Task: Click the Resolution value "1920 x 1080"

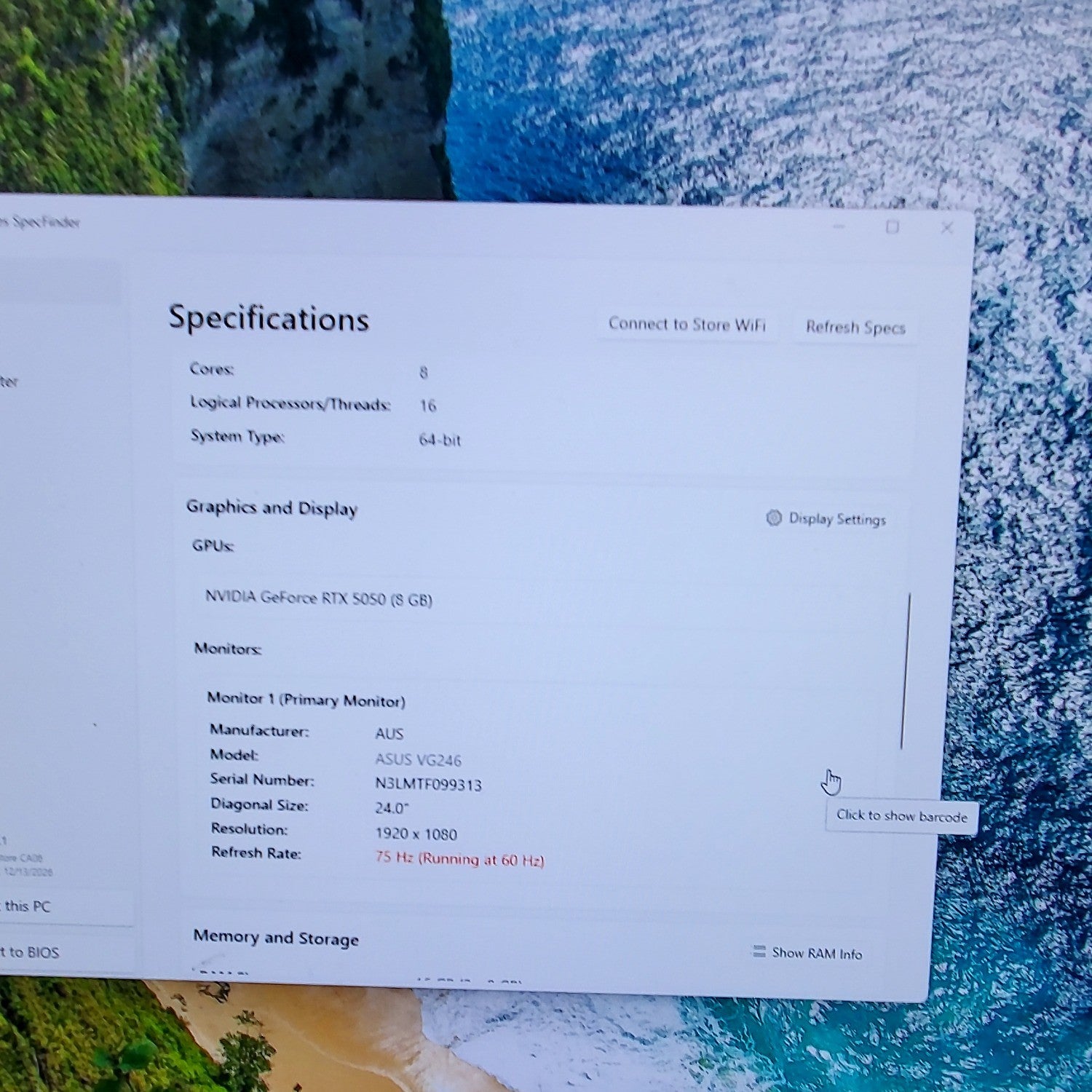Action: tap(416, 834)
